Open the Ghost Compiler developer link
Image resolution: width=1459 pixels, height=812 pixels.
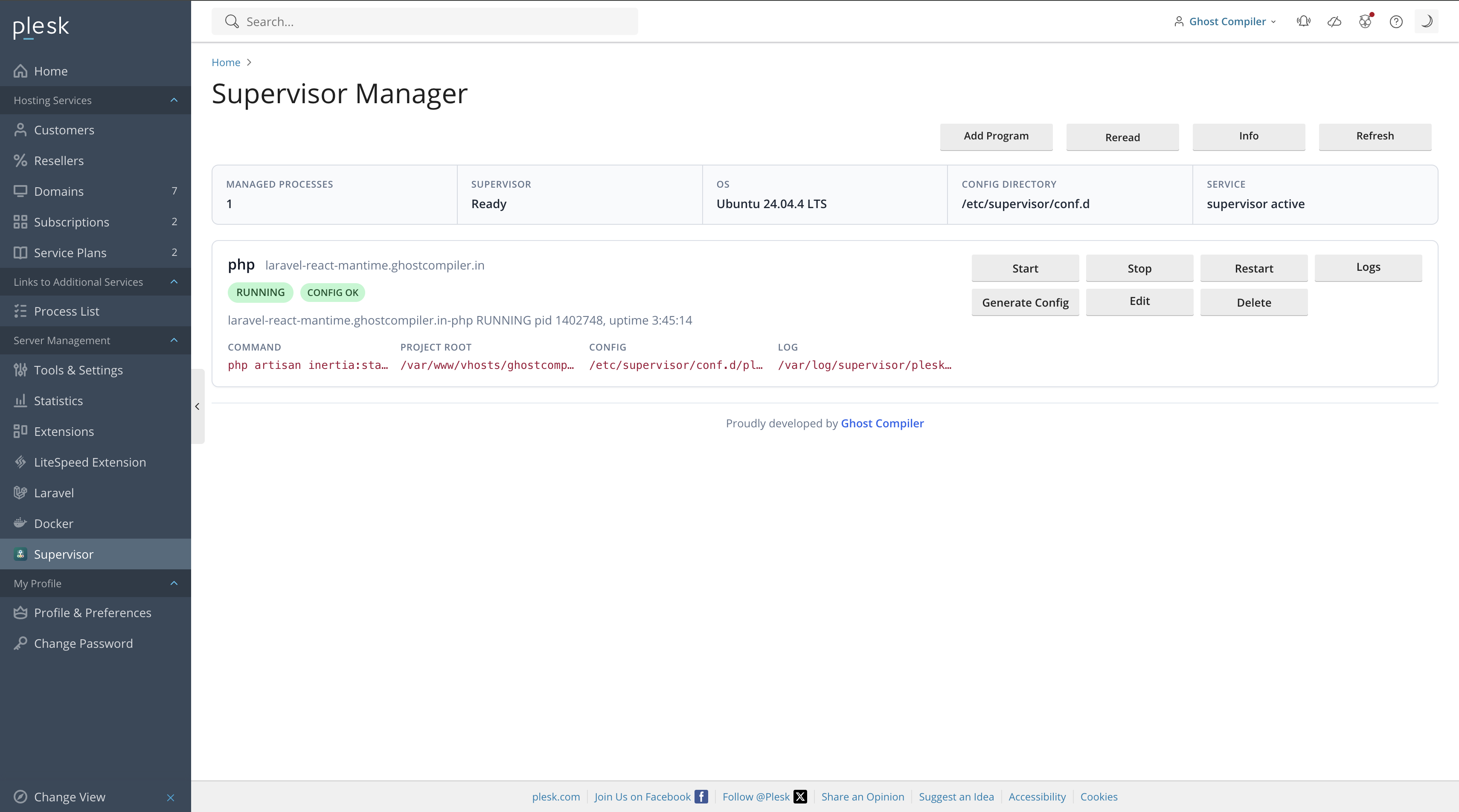882,423
